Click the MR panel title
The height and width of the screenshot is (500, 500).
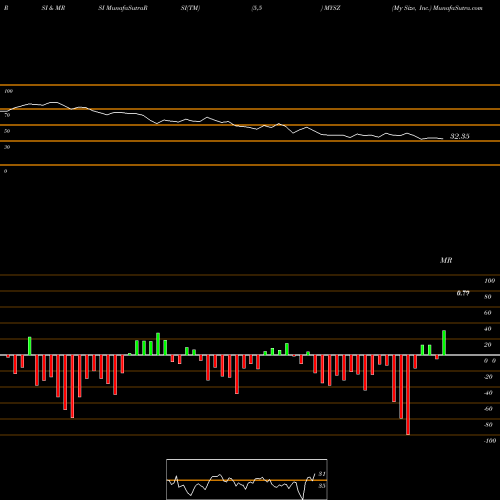(446, 260)
